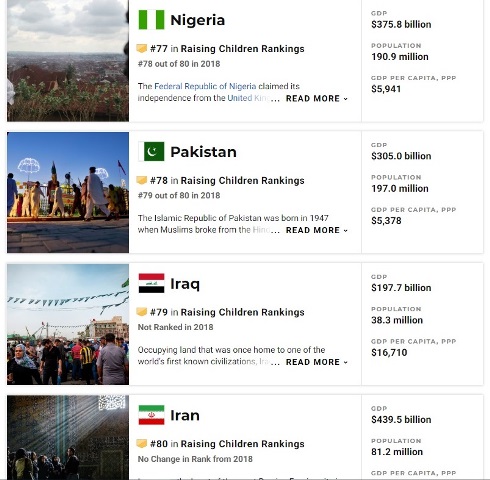Open the United Kingdom link in Nigeria text
The width and height of the screenshot is (490, 480).
click(248, 98)
